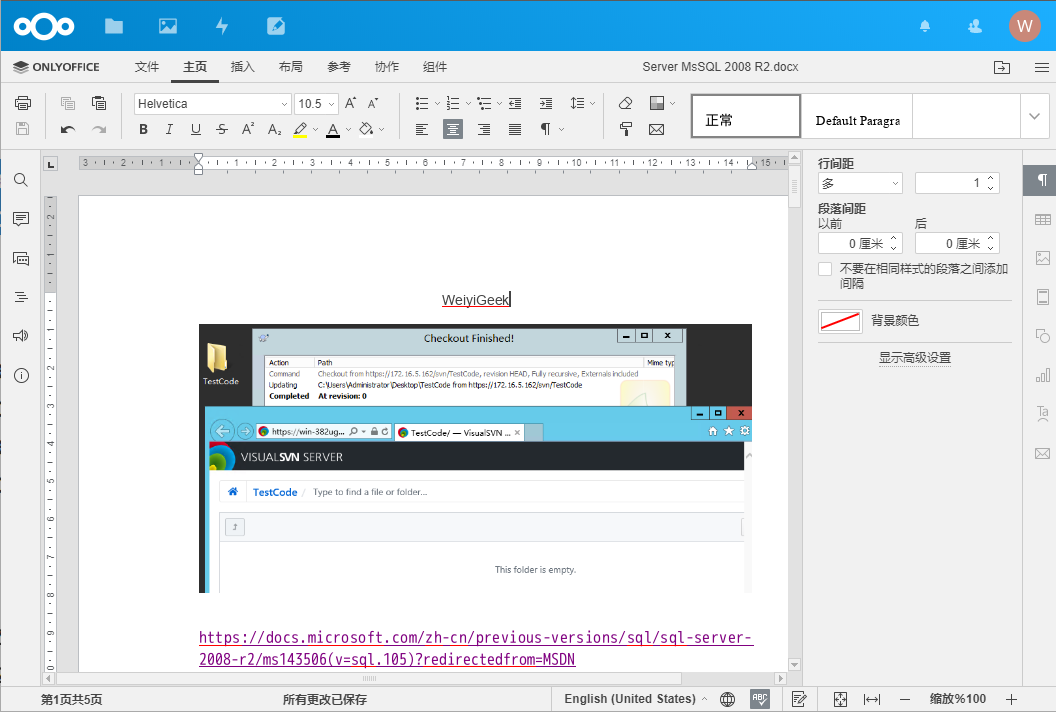
Task: Toggle italic formatting
Action: pos(169,129)
